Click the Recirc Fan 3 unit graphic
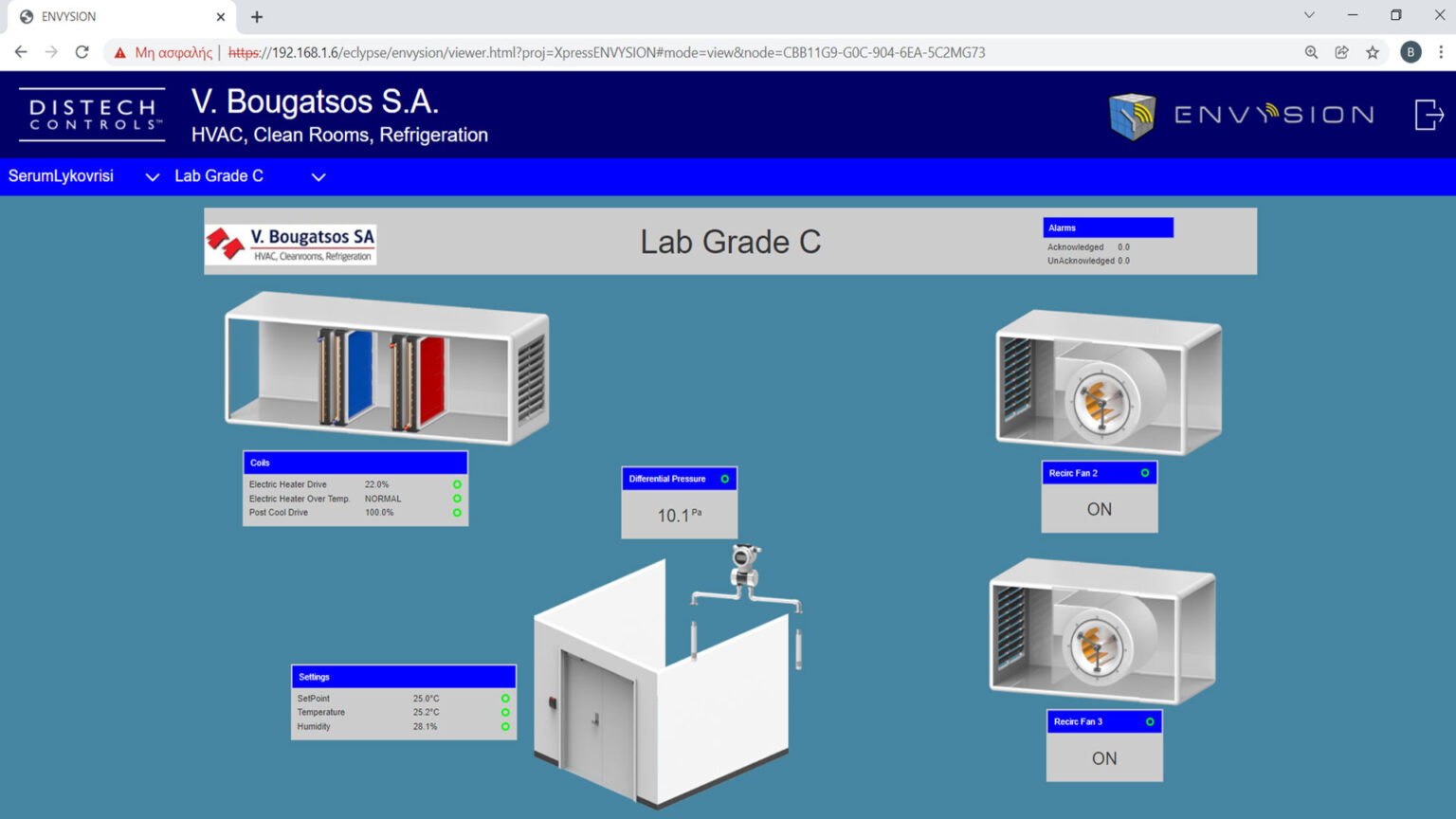Image resolution: width=1456 pixels, height=819 pixels. 1102,631
